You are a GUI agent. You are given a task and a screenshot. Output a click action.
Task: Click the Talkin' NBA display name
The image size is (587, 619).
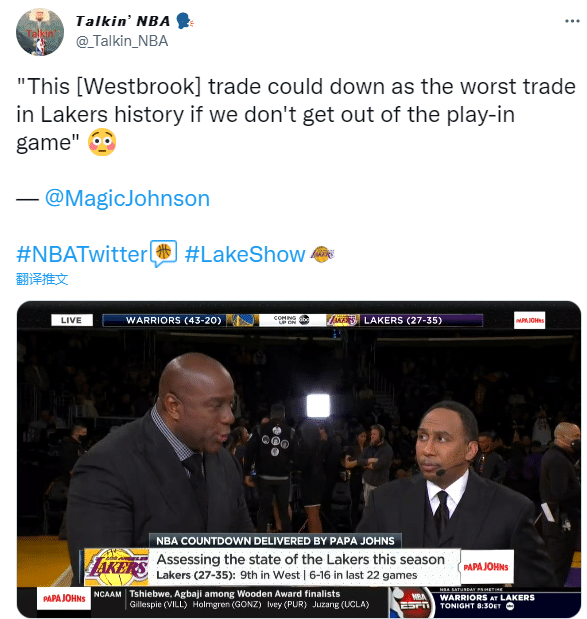coord(123,21)
